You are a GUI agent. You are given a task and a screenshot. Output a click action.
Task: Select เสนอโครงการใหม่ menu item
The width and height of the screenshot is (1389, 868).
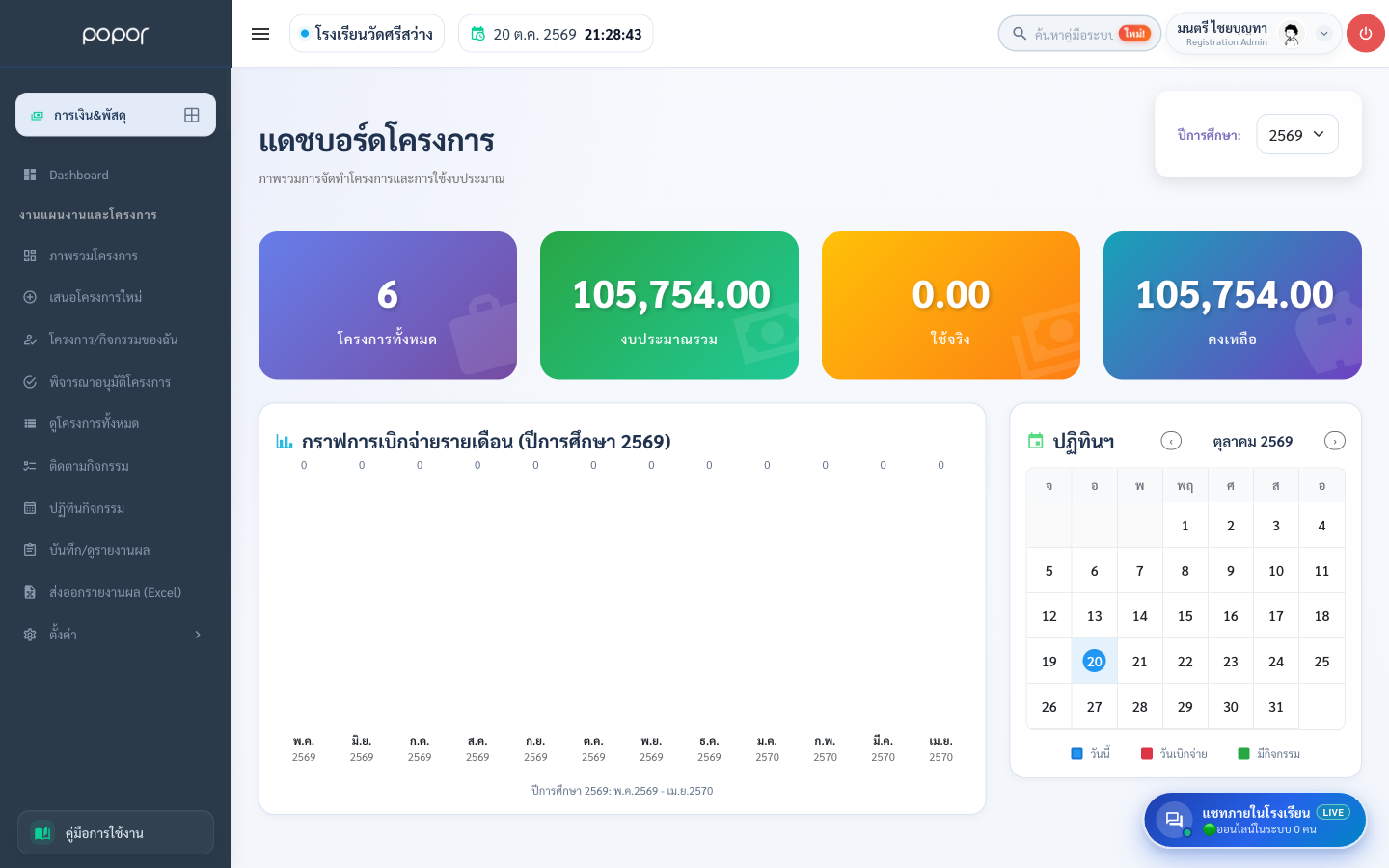[x=116, y=297]
